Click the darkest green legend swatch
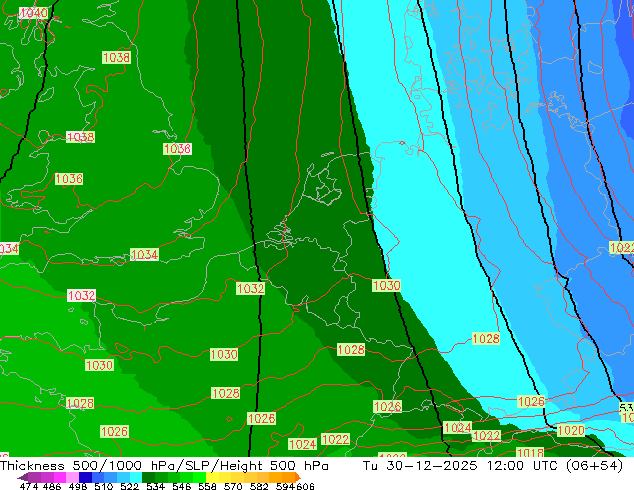Image resolution: width=634 pixels, height=490 pixels. pos(148,477)
